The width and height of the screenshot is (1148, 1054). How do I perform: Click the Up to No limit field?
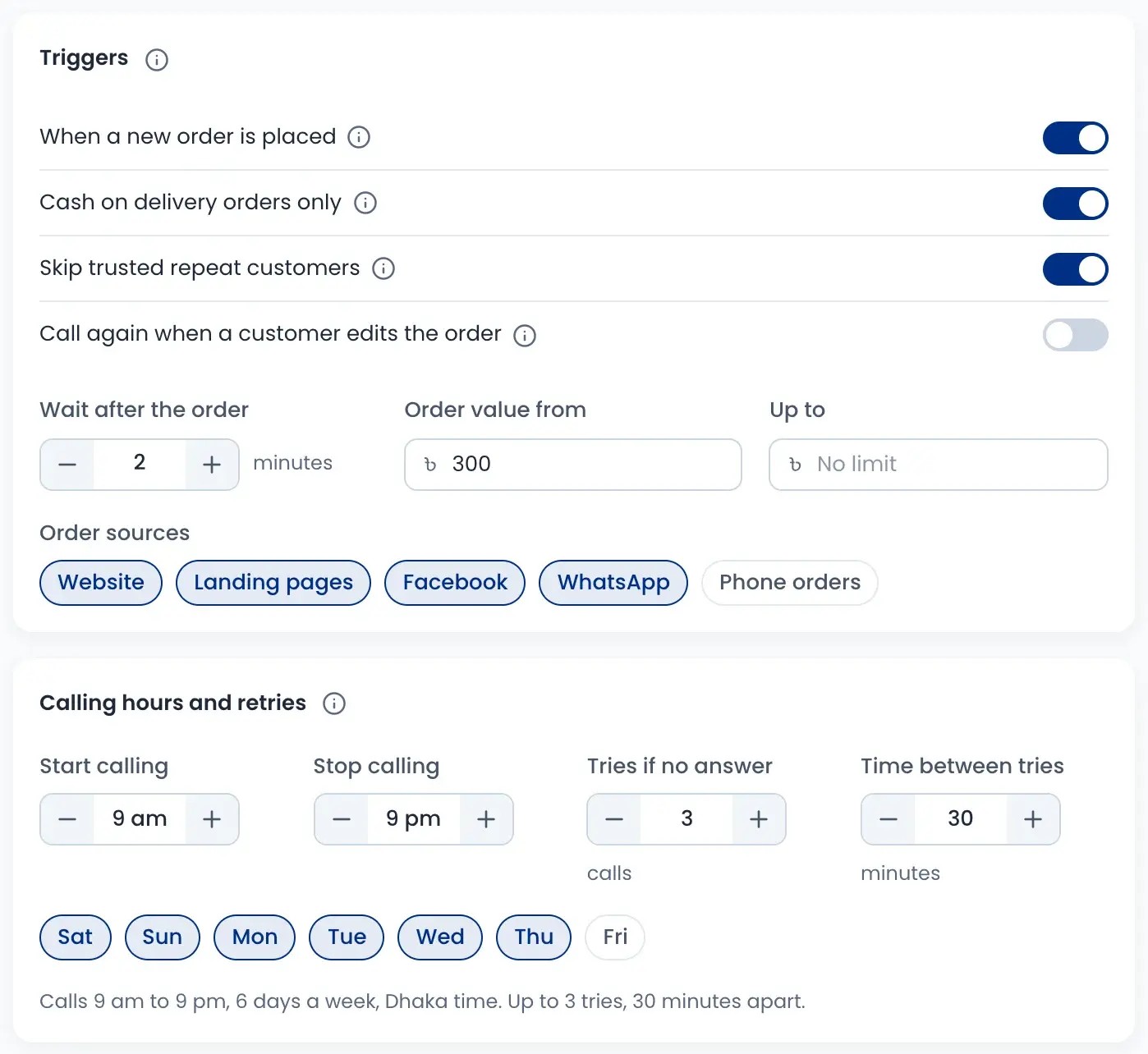coord(939,465)
